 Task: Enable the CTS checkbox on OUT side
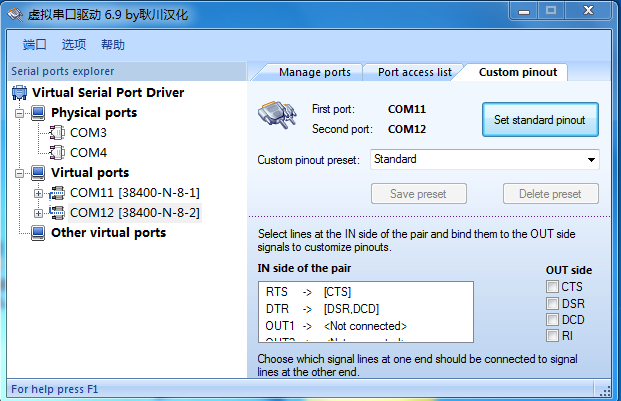(552, 287)
